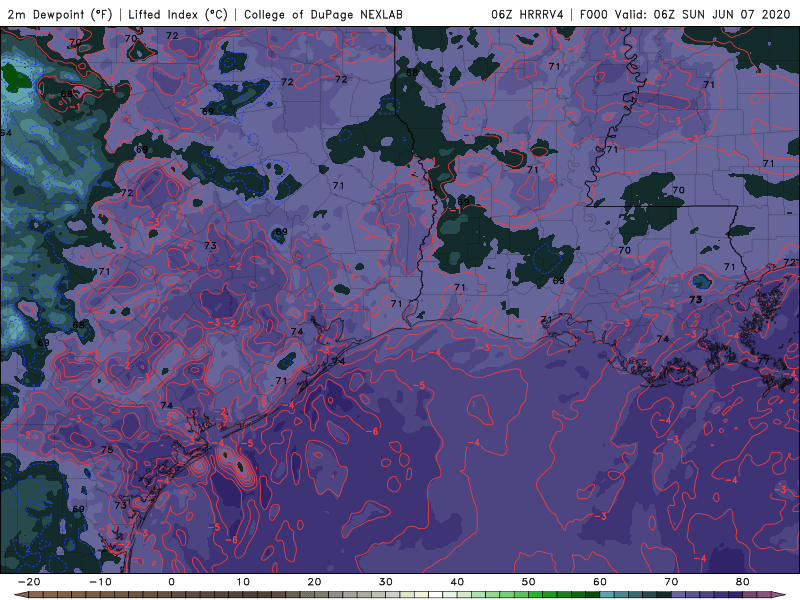Click the 0 label on the color scale

171,582
